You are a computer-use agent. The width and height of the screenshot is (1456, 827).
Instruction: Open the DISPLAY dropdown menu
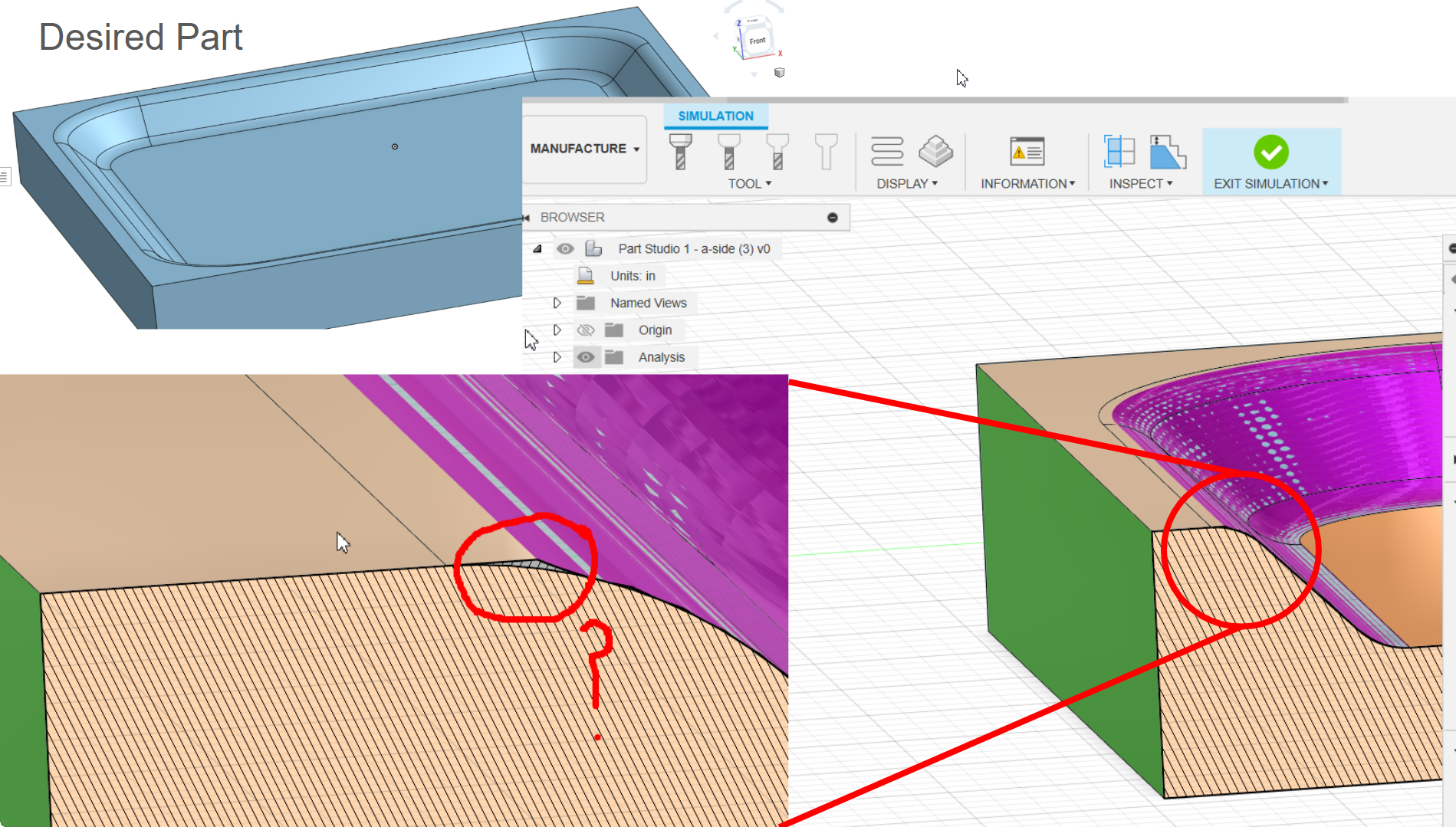click(907, 184)
